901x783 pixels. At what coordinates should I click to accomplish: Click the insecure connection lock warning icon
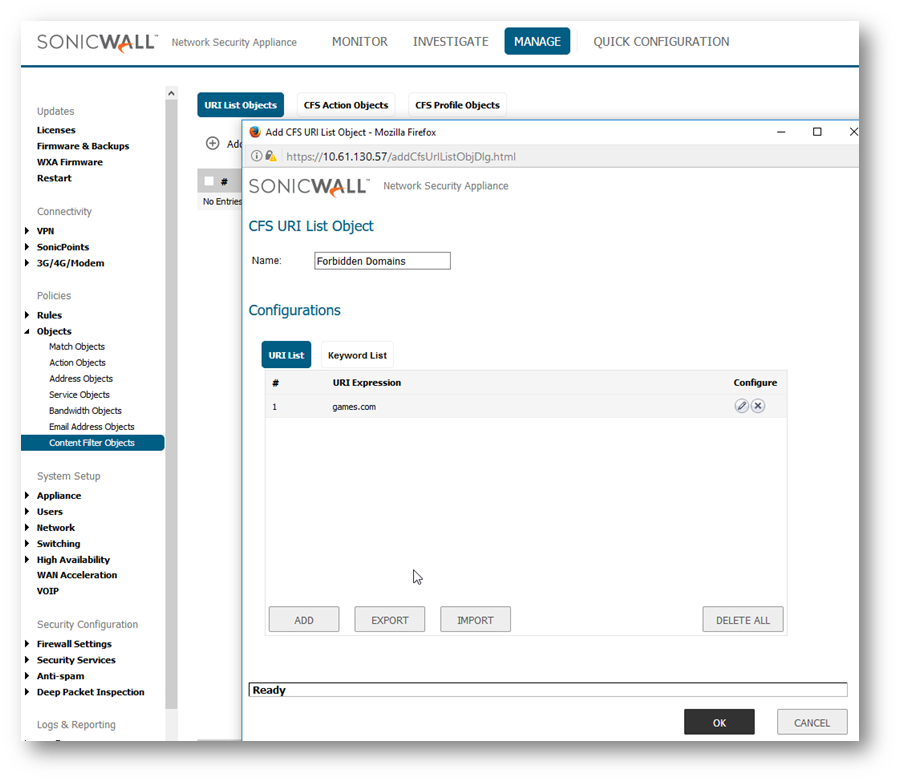pyautogui.click(x=271, y=156)
